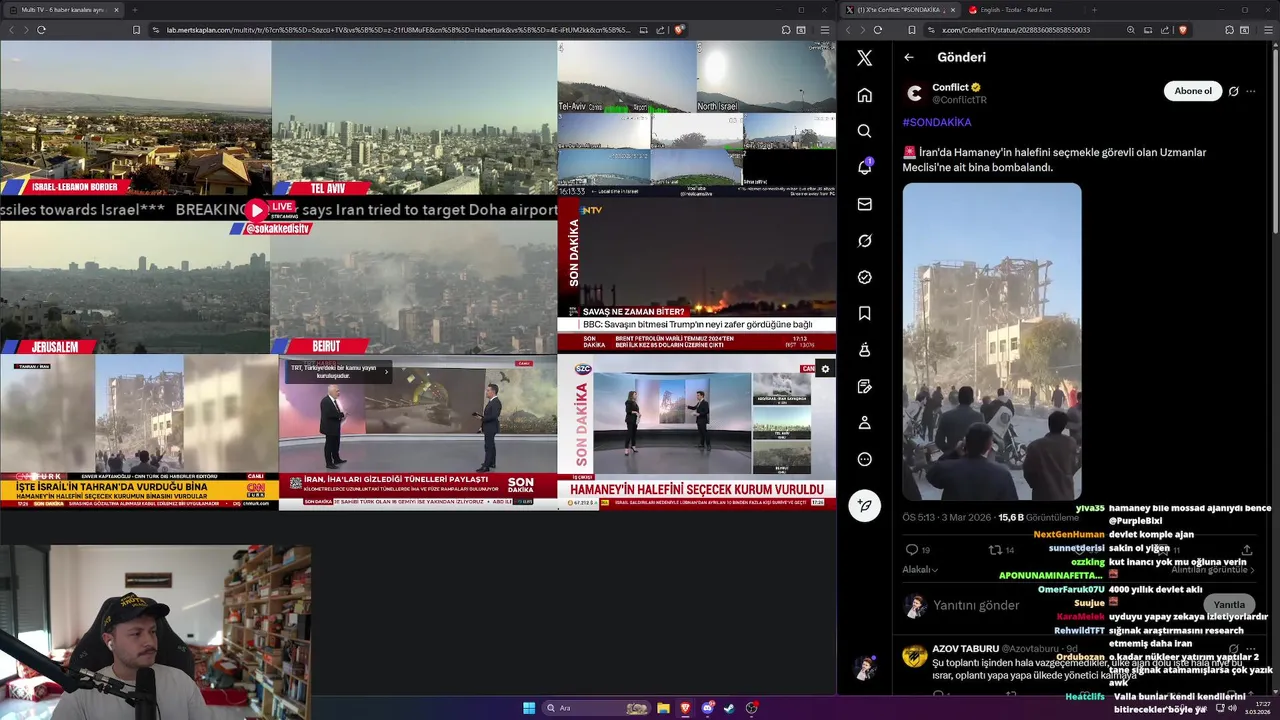Expand the Alakalı sort dropdown
Image resolution: width=1280 pixels, height=720 pixels.
(920, 570)
